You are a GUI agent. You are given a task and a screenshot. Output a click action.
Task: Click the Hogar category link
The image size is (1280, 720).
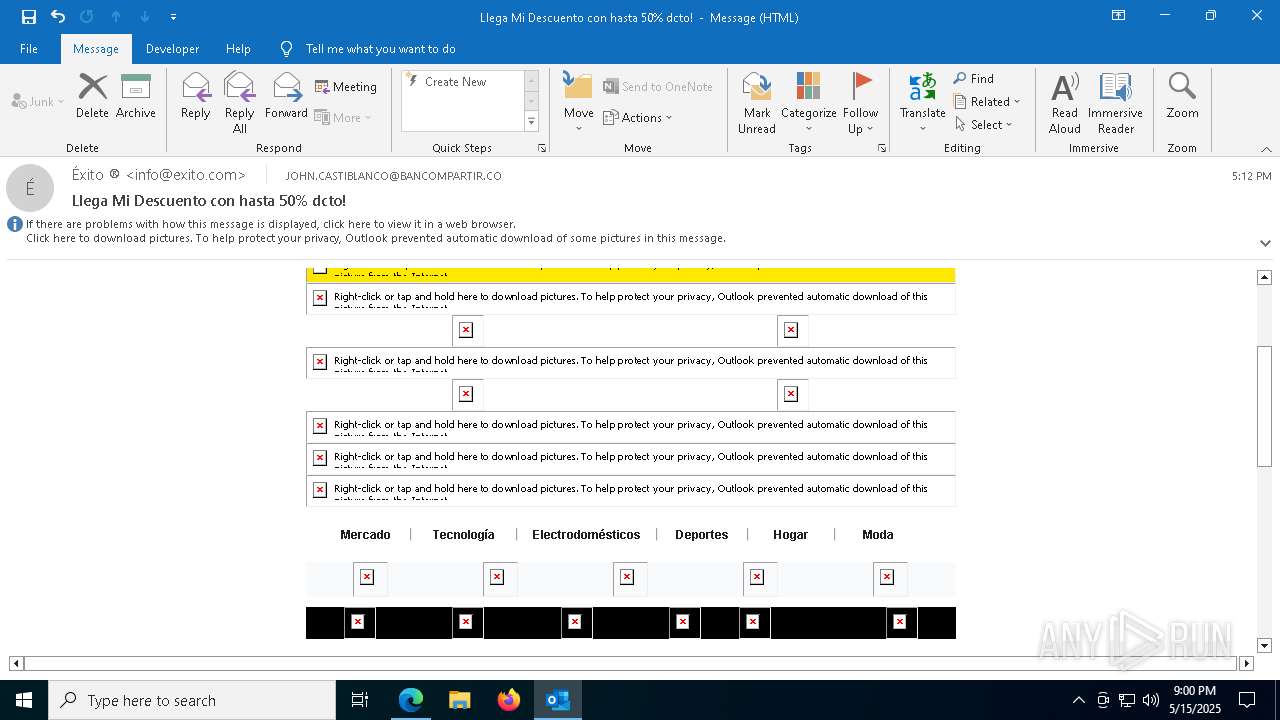pos(790,535)
